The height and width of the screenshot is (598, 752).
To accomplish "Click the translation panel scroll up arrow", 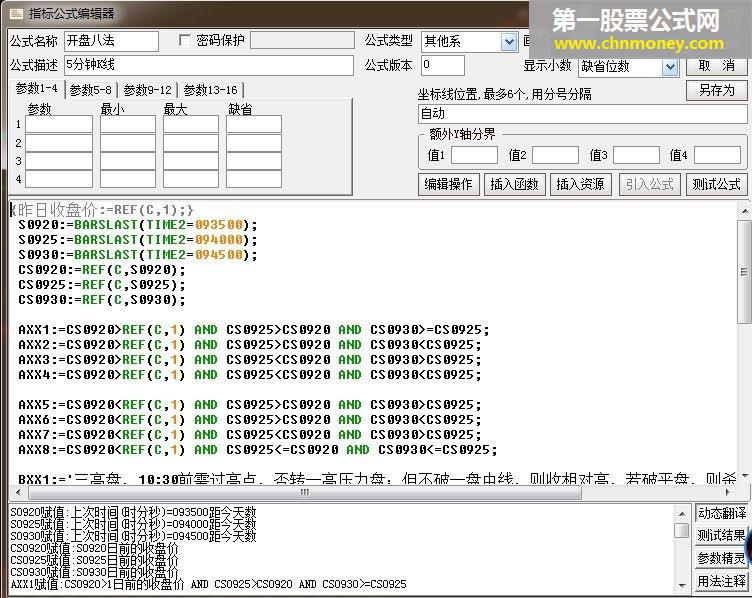I will pyautogui.click(x=682, y=513).
